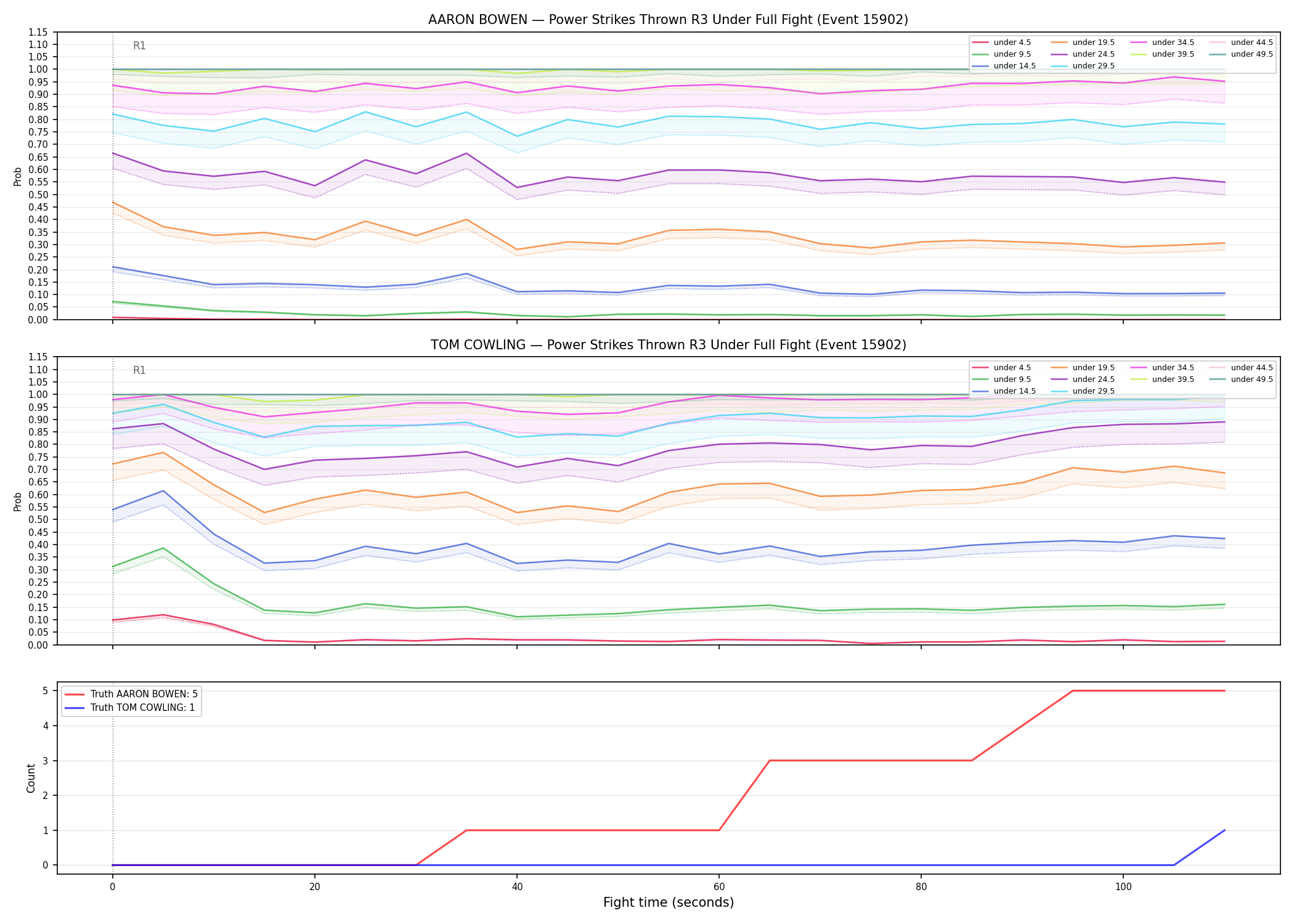Click the x-axis tick label 40
1294x924 pixels.
point(517,887)
